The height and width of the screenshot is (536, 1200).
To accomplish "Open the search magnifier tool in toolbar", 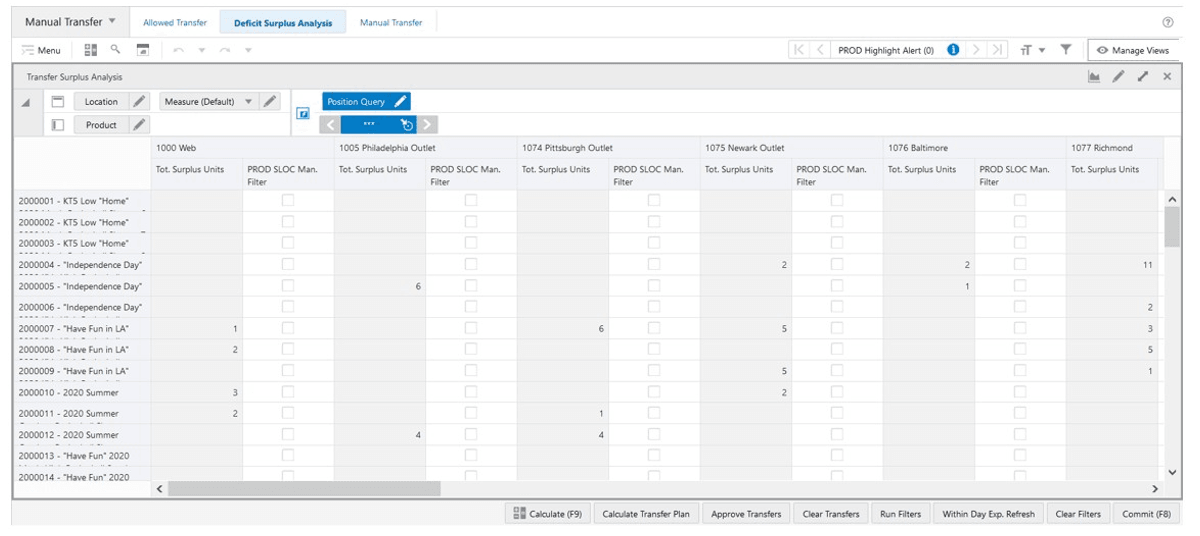I will point(115,49).
